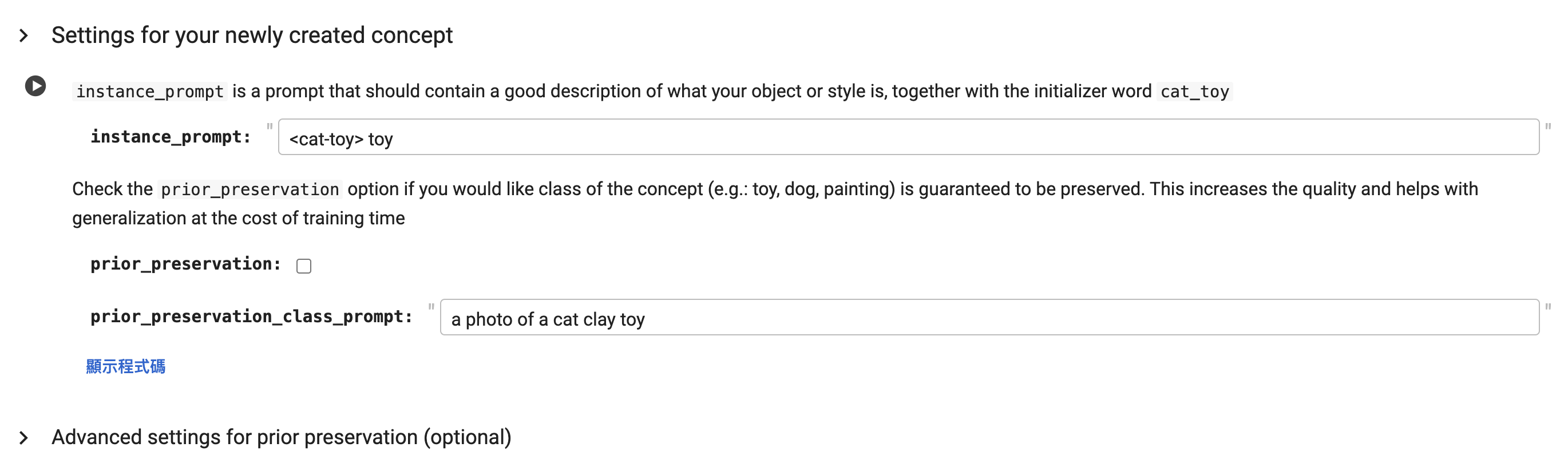Run the instance_prompt settings cell
Viewport: 1568px width, 451px height.
point(35,86)
